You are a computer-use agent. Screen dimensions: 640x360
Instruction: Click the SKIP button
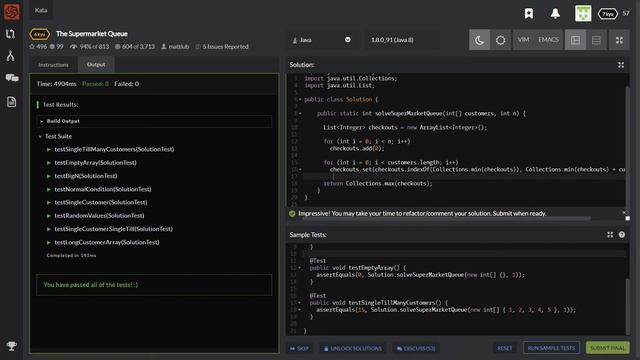pos(299,348)
